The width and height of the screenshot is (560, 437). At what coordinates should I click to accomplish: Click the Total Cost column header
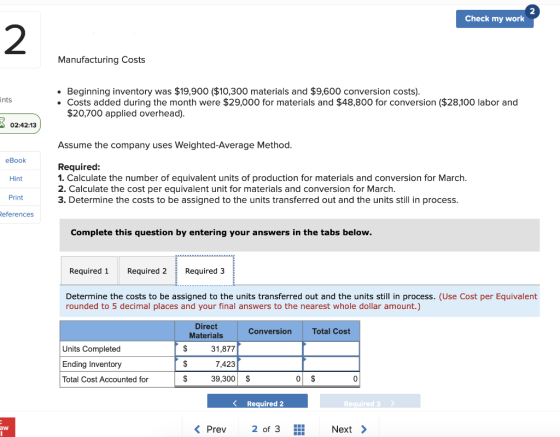pos(331,331)
